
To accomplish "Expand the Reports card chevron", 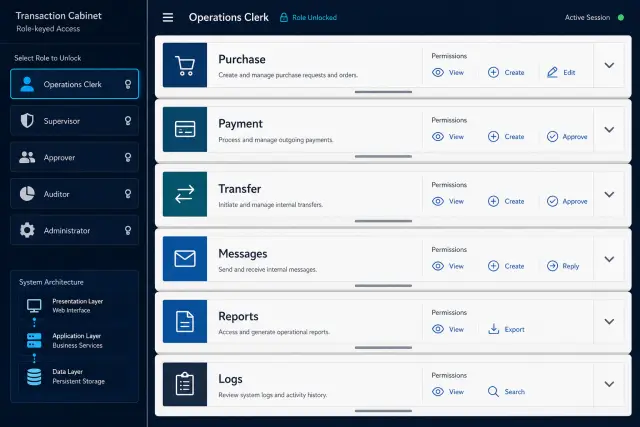I will pos(609,322).
